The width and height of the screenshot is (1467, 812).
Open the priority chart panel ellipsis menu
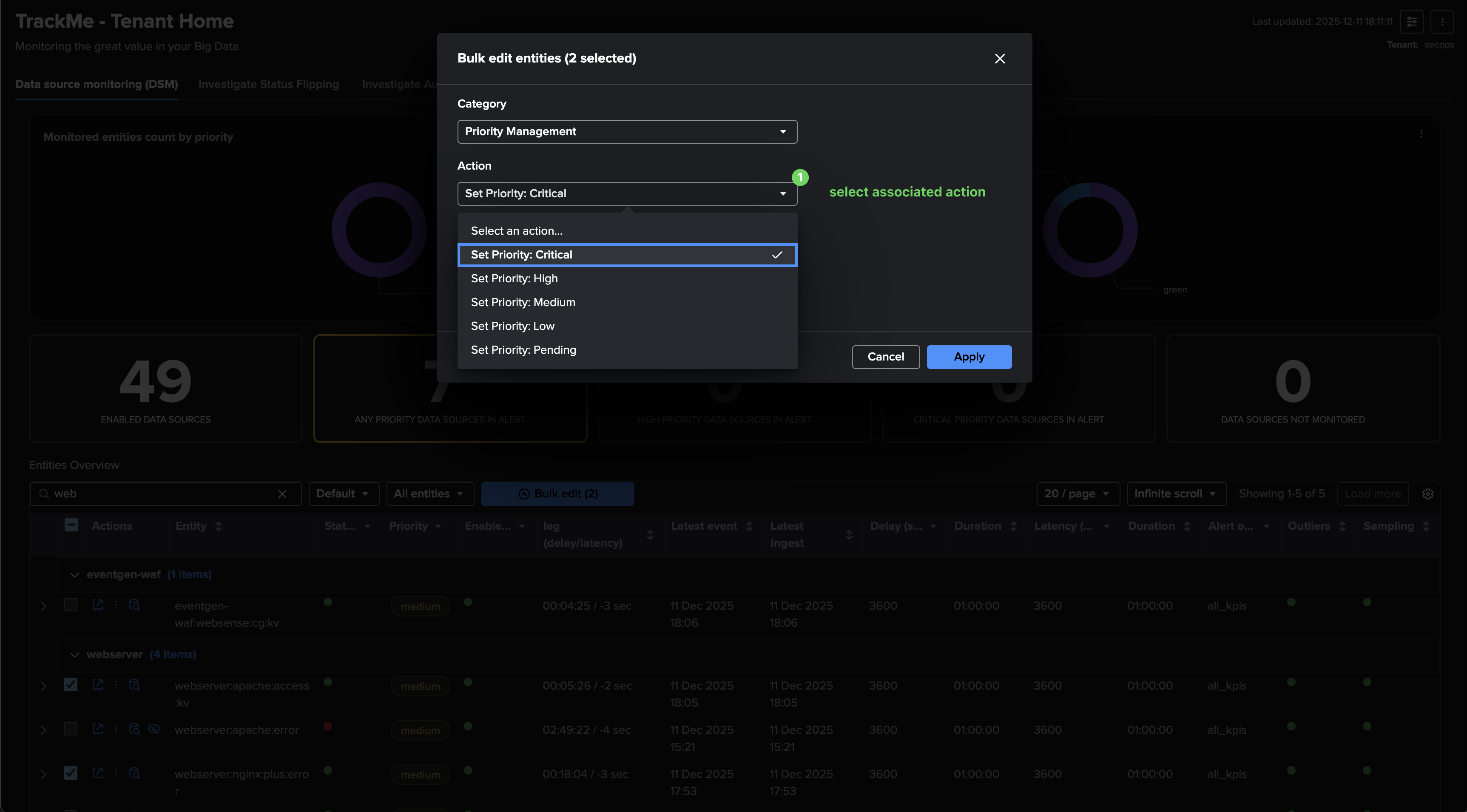(x=1421, y=134)
